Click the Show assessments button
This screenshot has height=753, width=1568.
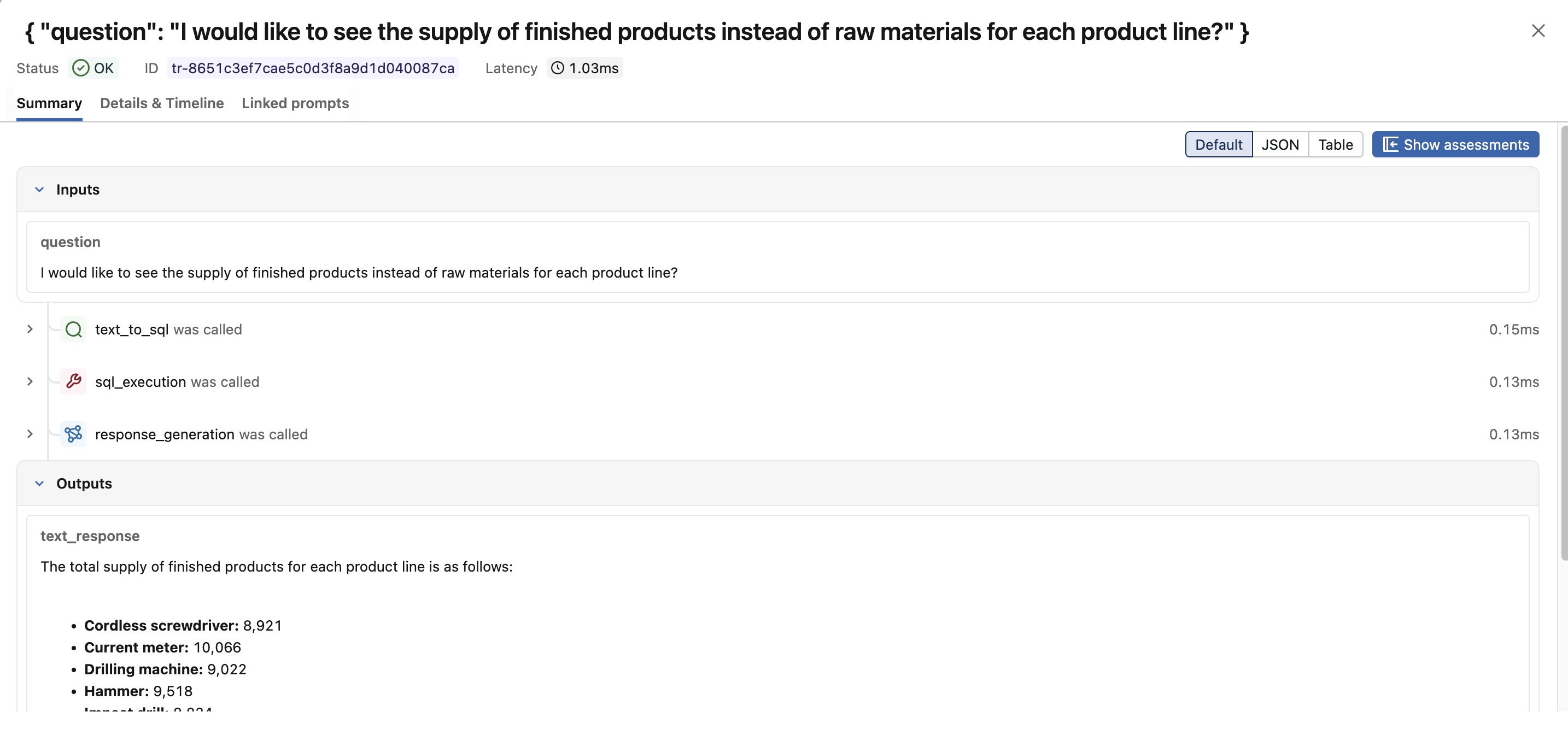1466,145
